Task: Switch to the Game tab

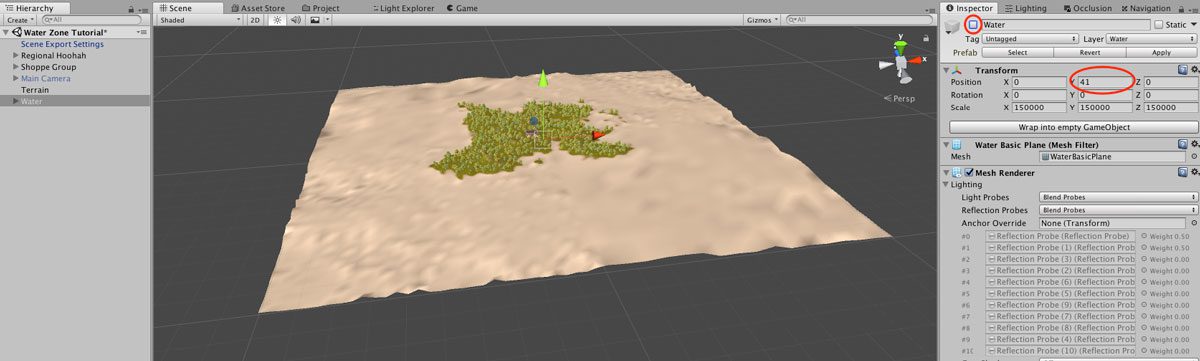Action: pos(461,7)
